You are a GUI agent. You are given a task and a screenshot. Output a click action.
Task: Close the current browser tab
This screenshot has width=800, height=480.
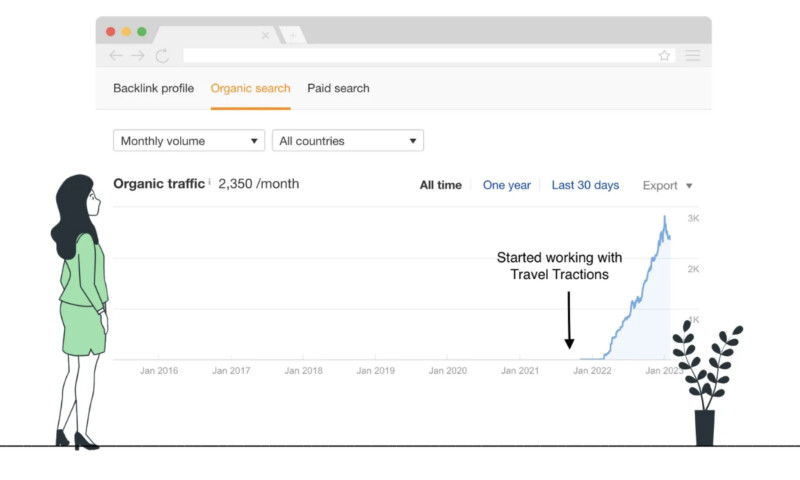point(265,35)
